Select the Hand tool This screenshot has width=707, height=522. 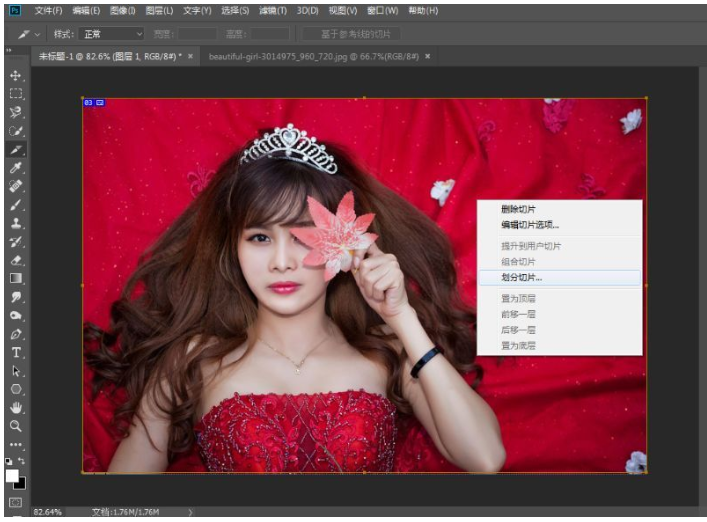(16, 407)
